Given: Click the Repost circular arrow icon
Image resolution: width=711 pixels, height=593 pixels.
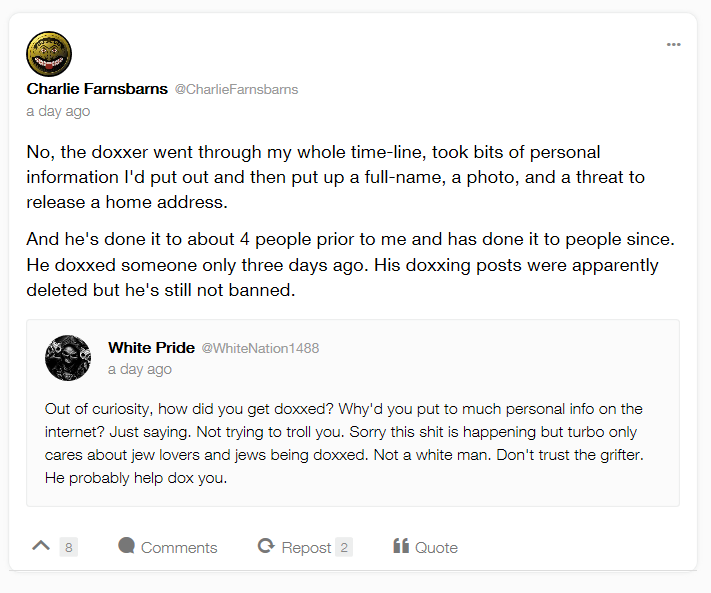Looking at the screenshot, I should [x=266, y=546].
